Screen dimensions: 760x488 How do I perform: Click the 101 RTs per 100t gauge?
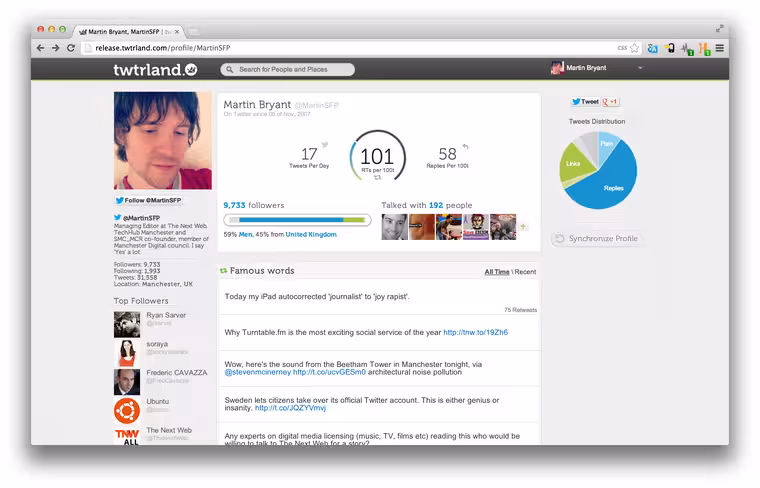point(378,156)
